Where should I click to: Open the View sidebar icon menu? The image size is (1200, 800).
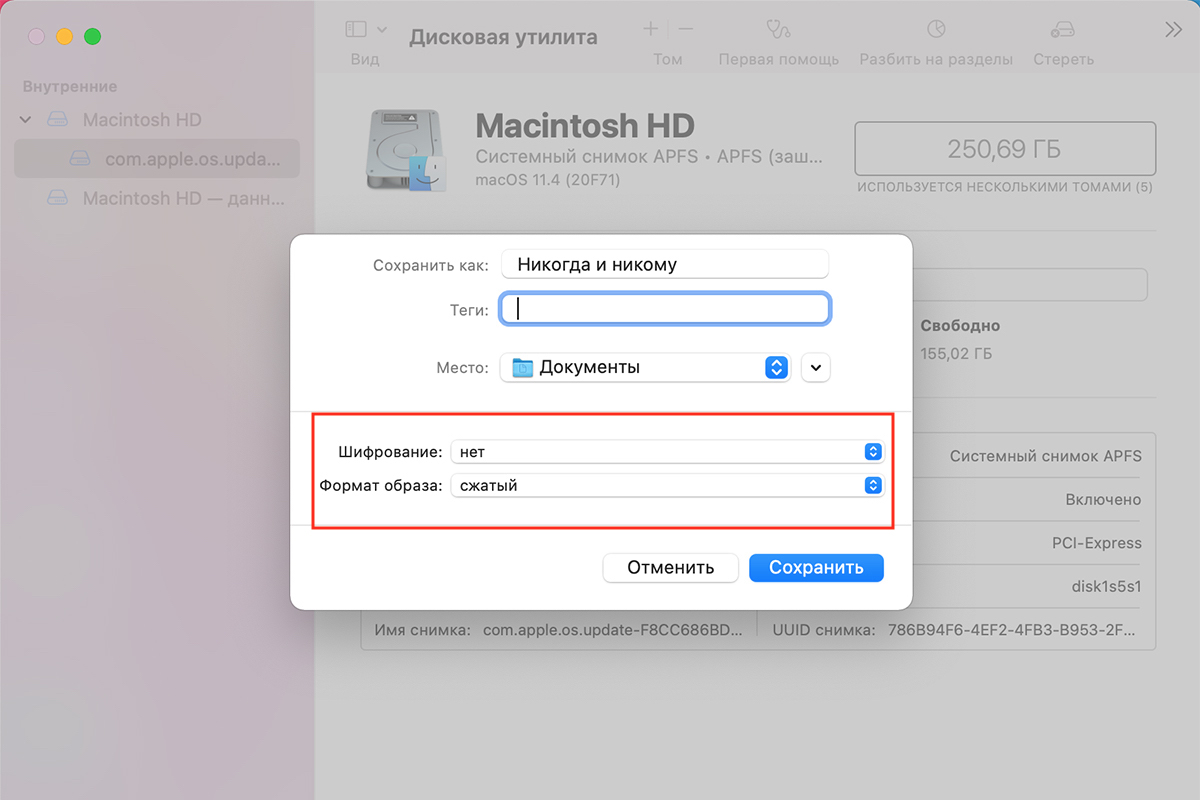tap(365, 30)
